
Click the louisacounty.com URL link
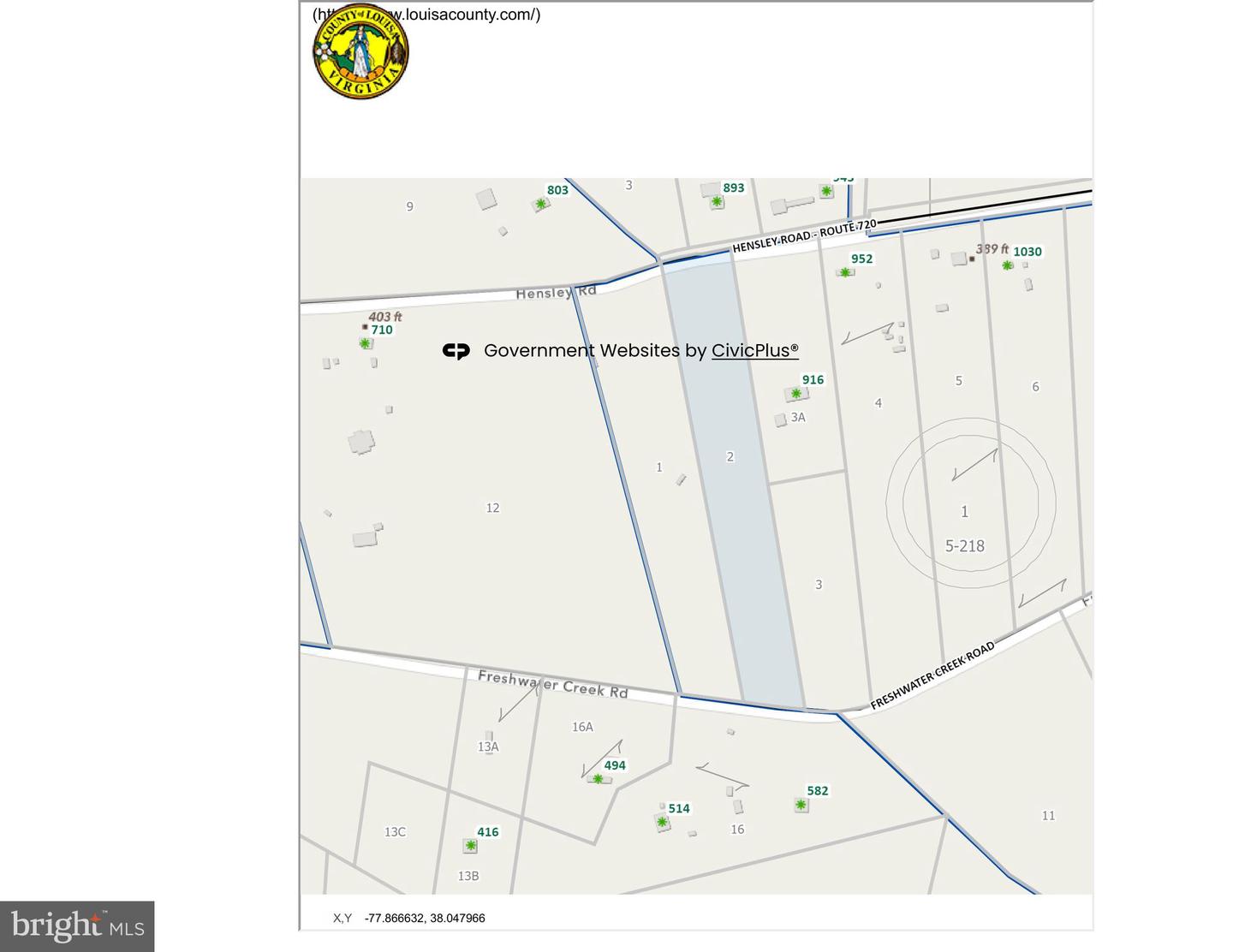tap(426, 15)
